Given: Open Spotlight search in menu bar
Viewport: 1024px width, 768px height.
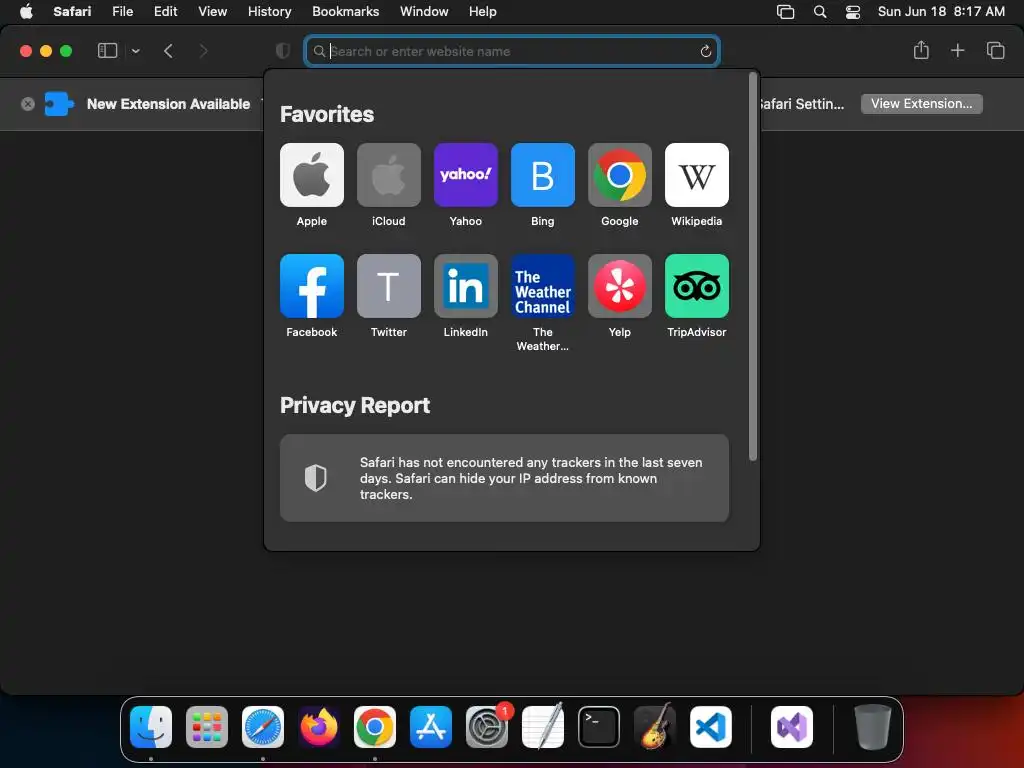Looking at the screenshot, I should click(820, 12).
